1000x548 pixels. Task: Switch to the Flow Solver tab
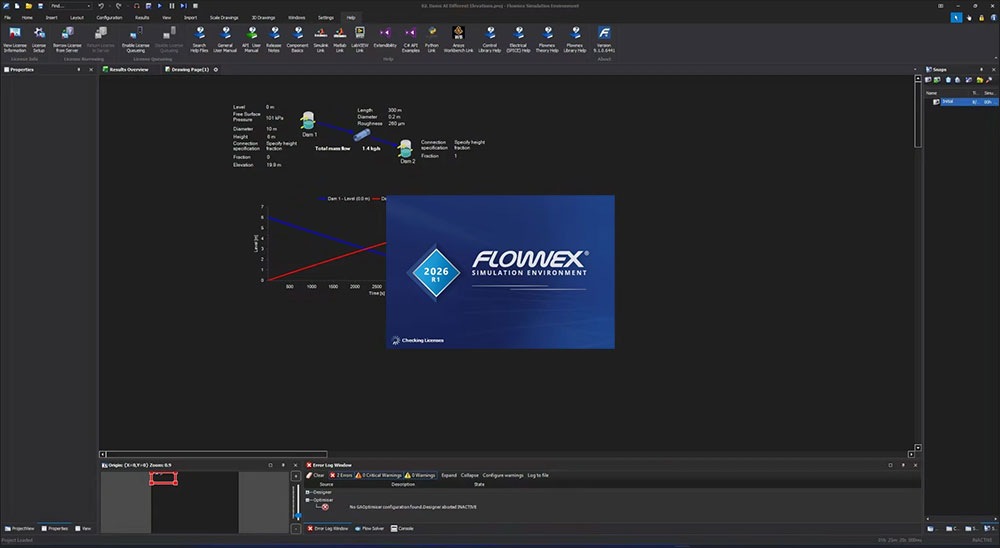pyautogui.click(x=369, y=528)
